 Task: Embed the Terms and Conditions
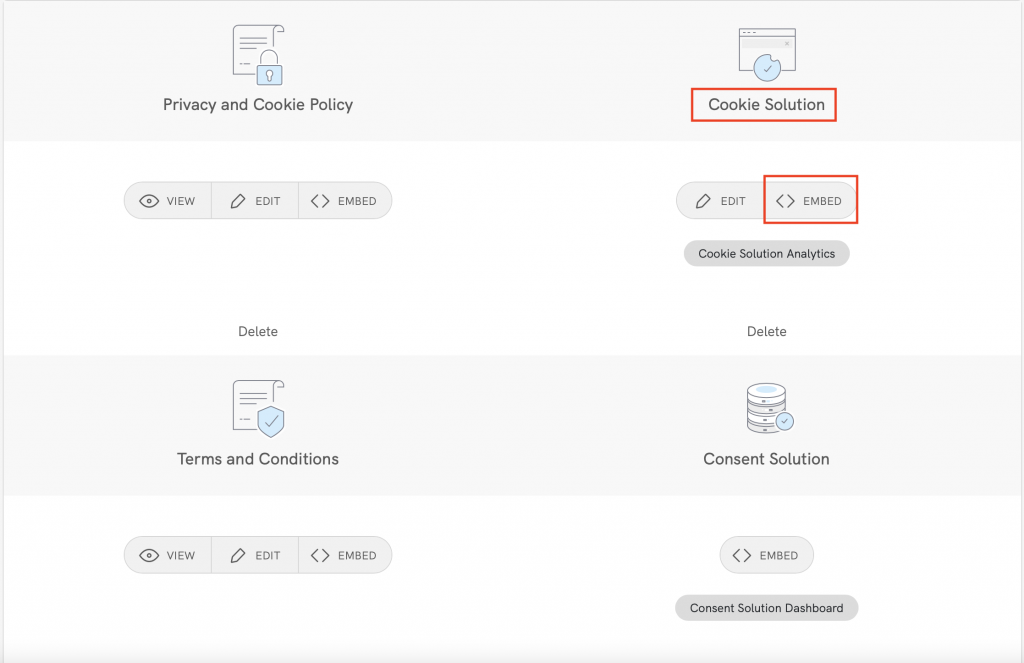(x=345, y=555)
